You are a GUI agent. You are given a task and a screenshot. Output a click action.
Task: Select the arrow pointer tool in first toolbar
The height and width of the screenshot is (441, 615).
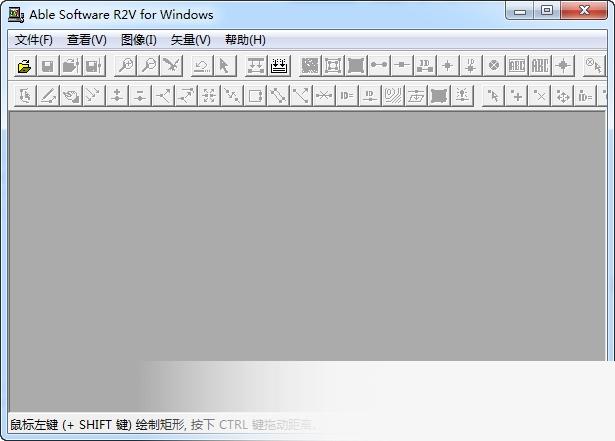tap(225, 66)
